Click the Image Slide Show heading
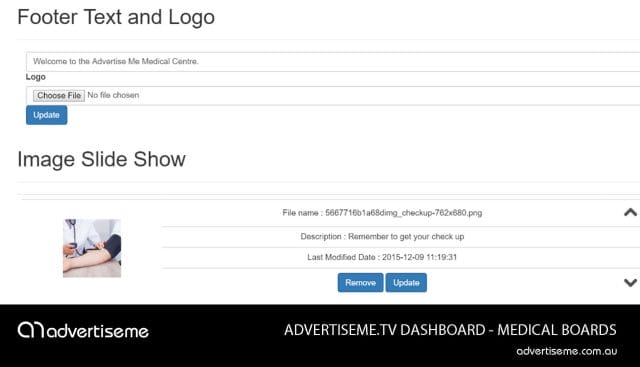The image size is (640, 367). 101,159
